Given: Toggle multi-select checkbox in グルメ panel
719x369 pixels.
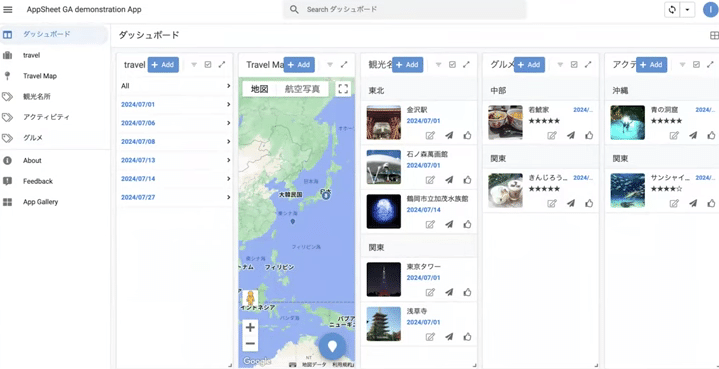Looking at the screenshot, I should pos(574,65).
